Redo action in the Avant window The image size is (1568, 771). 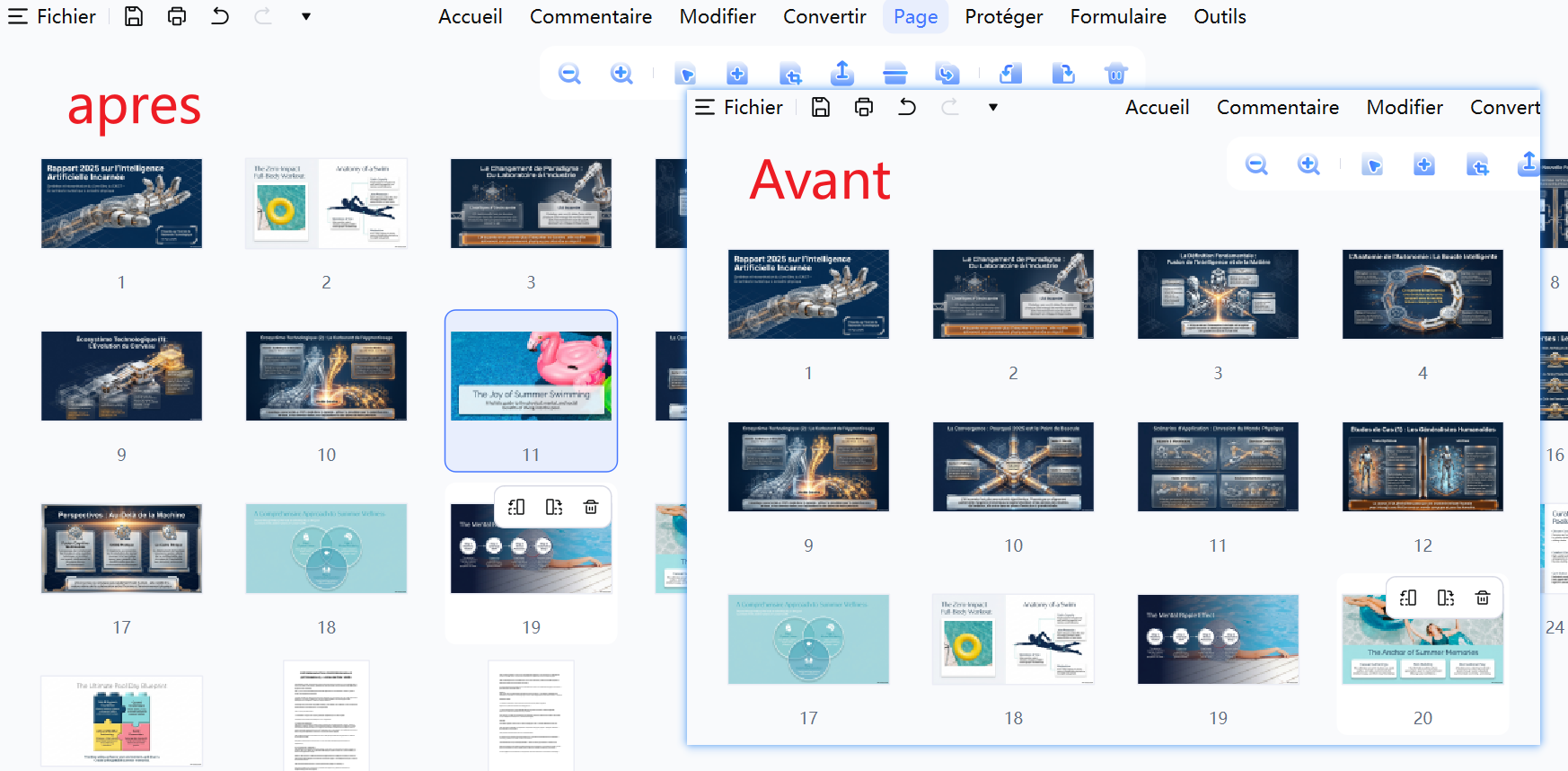[950, 107]
